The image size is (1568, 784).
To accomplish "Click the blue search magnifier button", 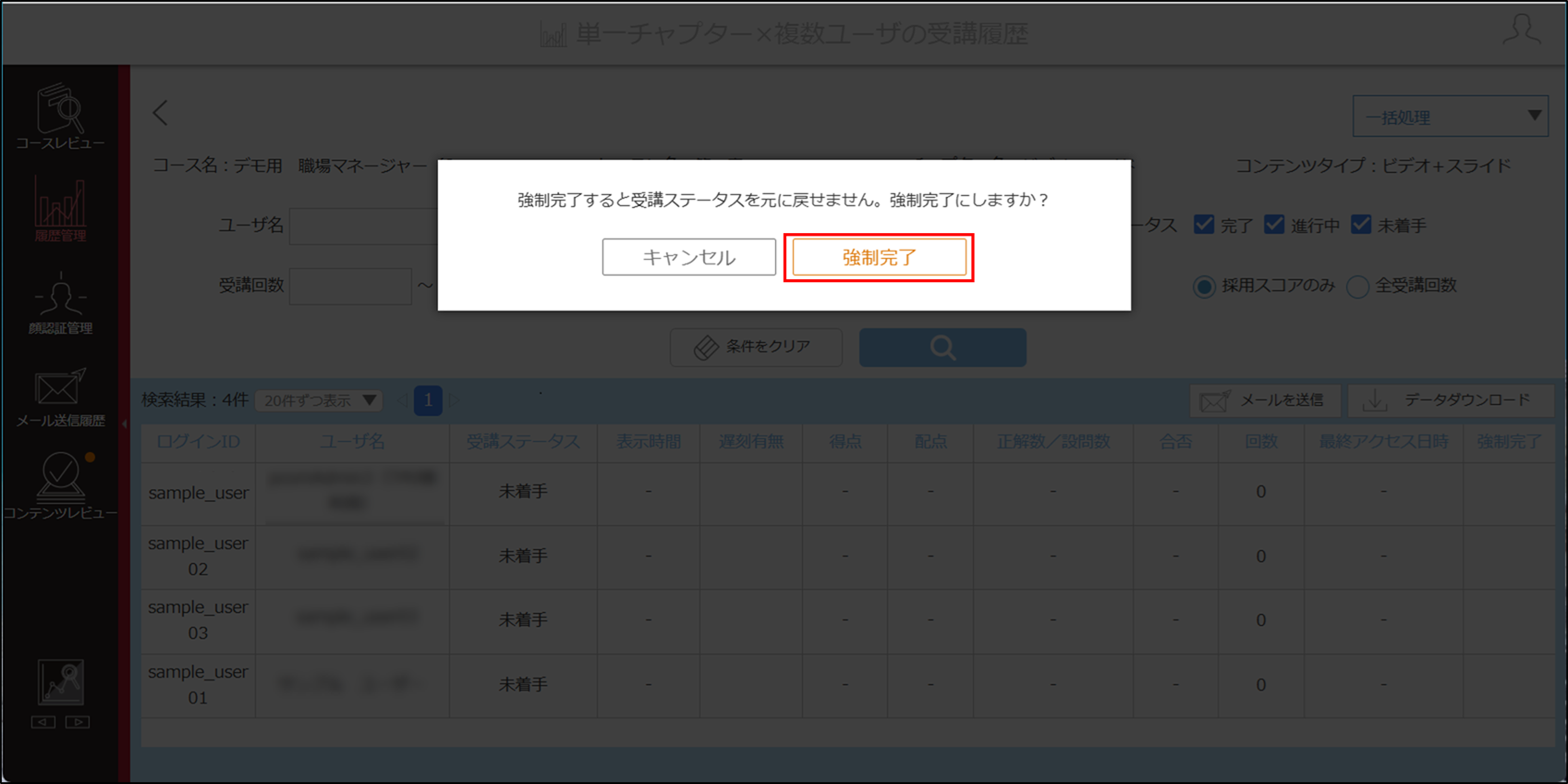I will pyautogui.click(x=942, y=347).
